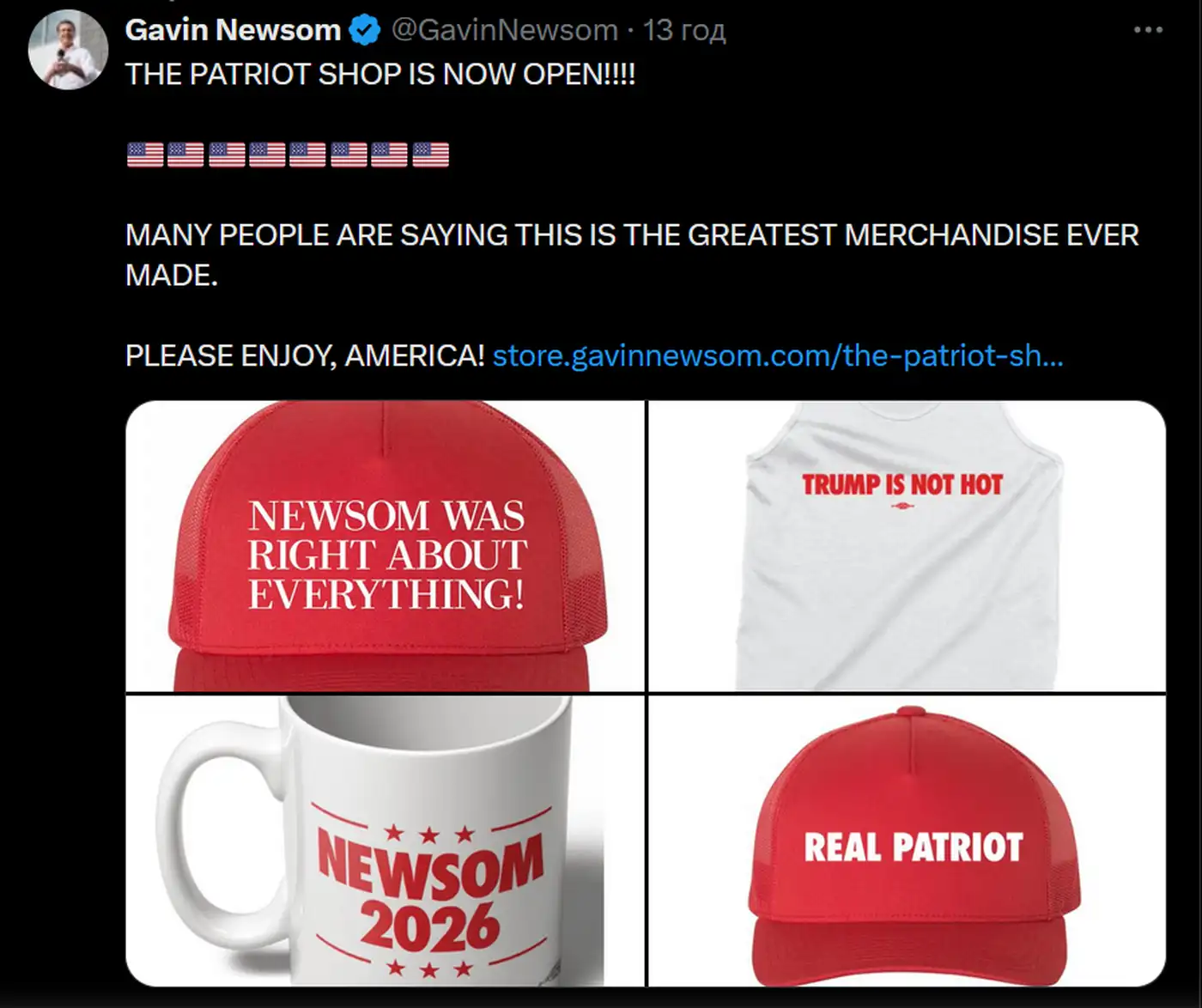Open the @GavinNewsom handle link
This screenshot has height=1008, width=1202.
[x=505, y=30]
